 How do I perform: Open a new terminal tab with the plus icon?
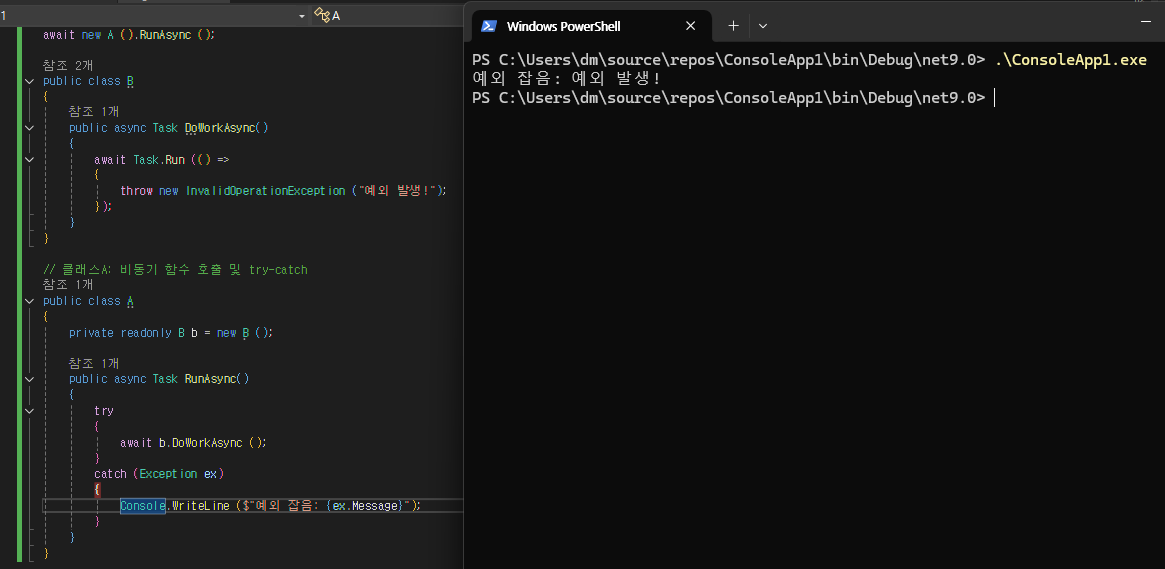[733, 26]
